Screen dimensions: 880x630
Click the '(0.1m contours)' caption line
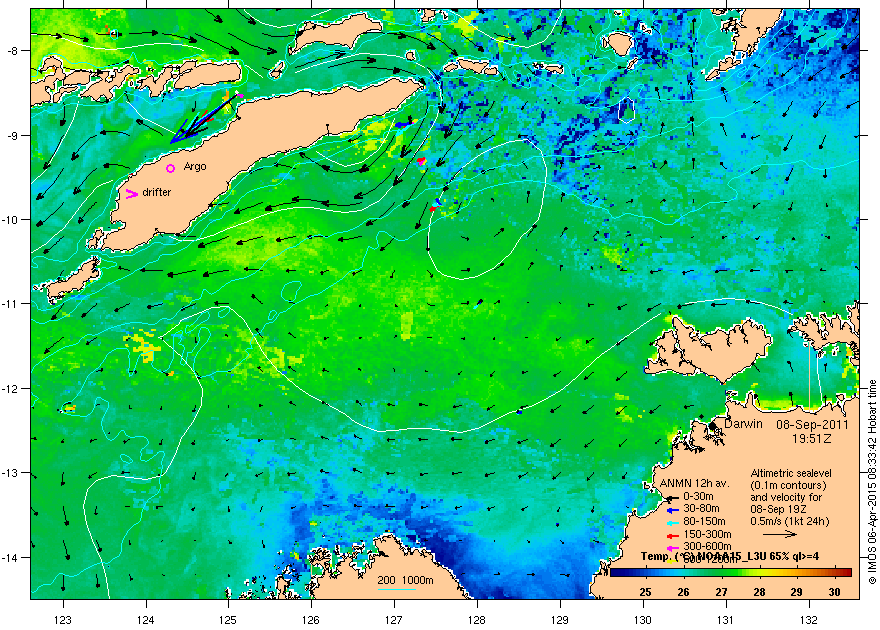(788, 485)
